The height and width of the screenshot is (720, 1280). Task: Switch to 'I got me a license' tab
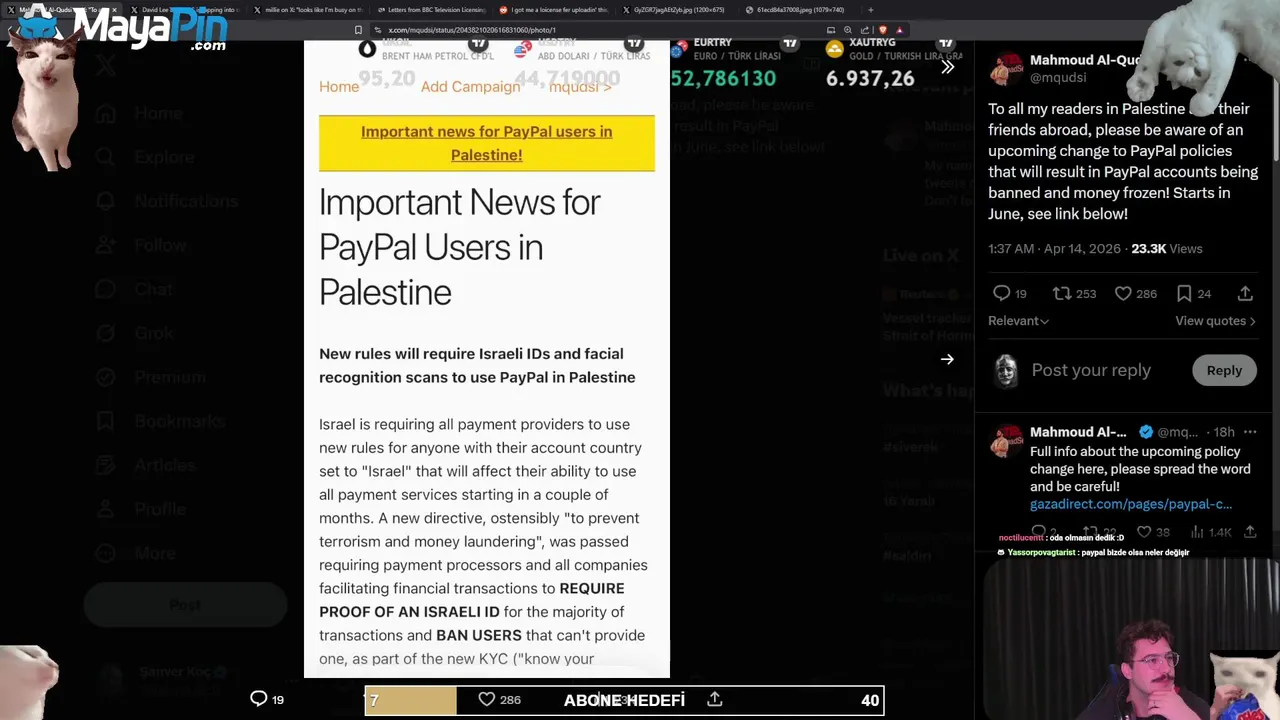(x=553, y=10)
